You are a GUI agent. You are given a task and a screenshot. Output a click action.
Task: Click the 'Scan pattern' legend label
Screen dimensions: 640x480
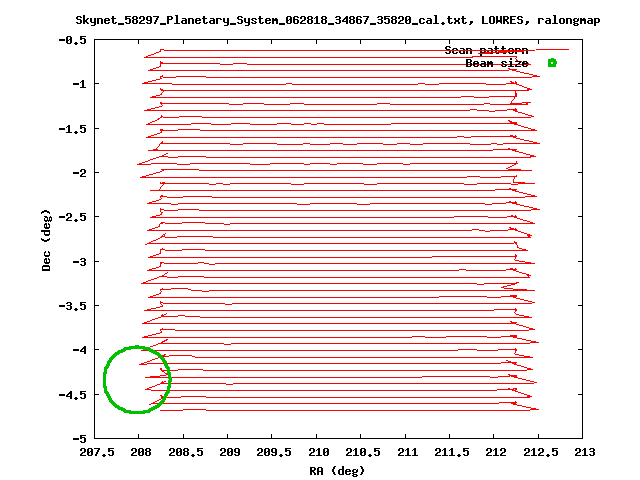(486, 50)
